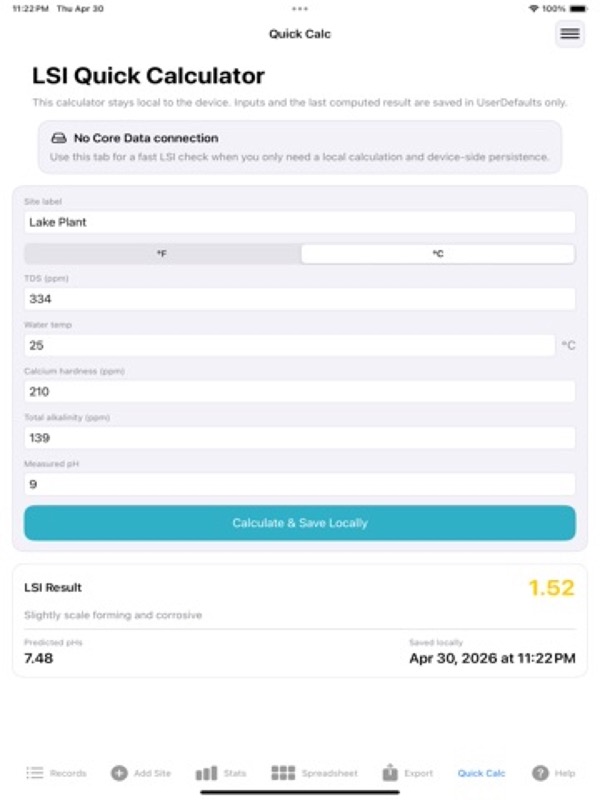
Task: Tap the three dots multitasking control
Action: coord(299,9)
